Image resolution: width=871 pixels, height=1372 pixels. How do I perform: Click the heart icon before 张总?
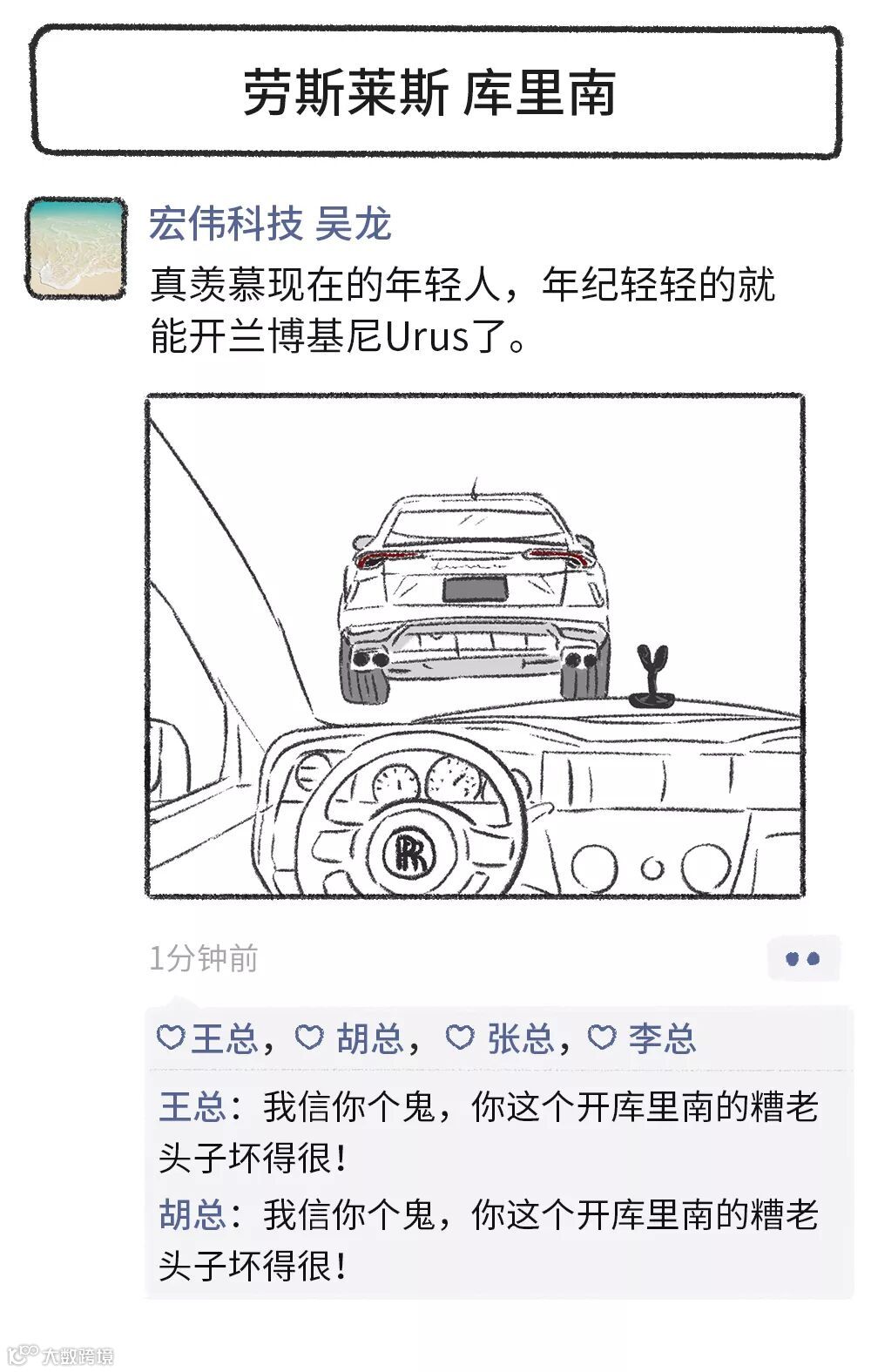pyautogui.click(x=460, y=1037)
